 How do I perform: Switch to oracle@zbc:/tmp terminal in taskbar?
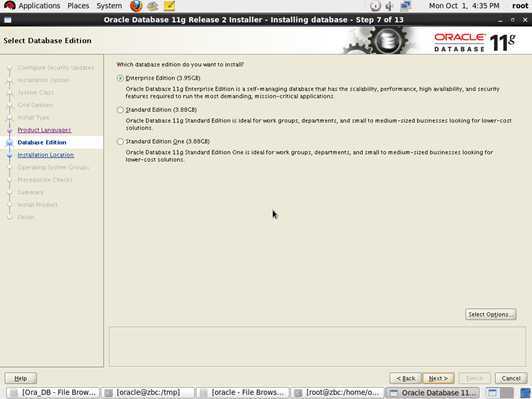click(x=148, y=393)
